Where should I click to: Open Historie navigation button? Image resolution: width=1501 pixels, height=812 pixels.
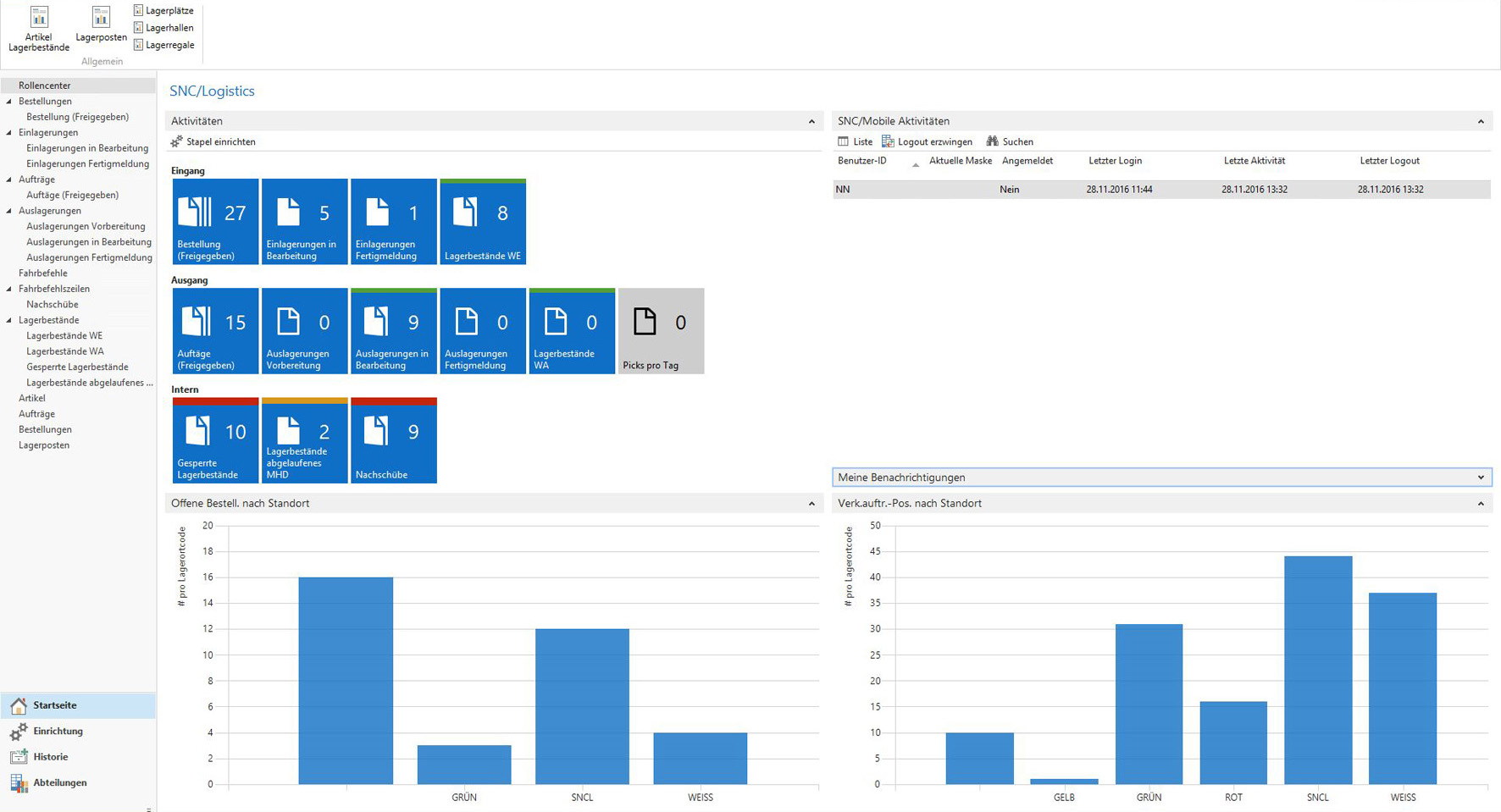78,757
